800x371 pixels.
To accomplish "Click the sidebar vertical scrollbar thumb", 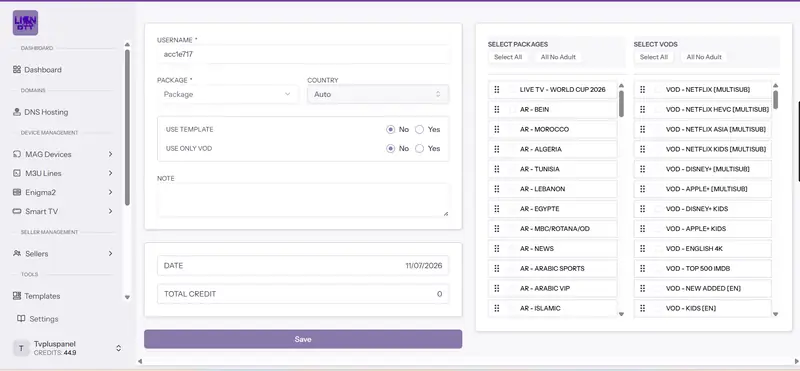I will [x=127, y=128].
